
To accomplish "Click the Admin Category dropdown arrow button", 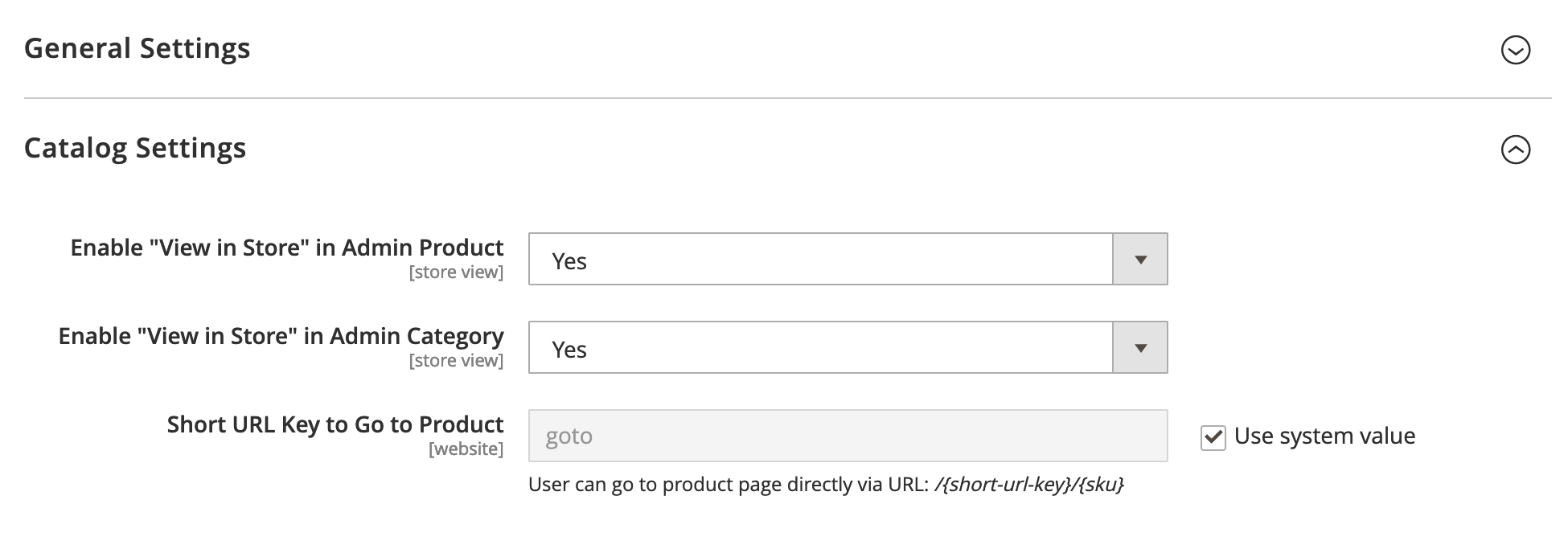I will coord(1139,348).
